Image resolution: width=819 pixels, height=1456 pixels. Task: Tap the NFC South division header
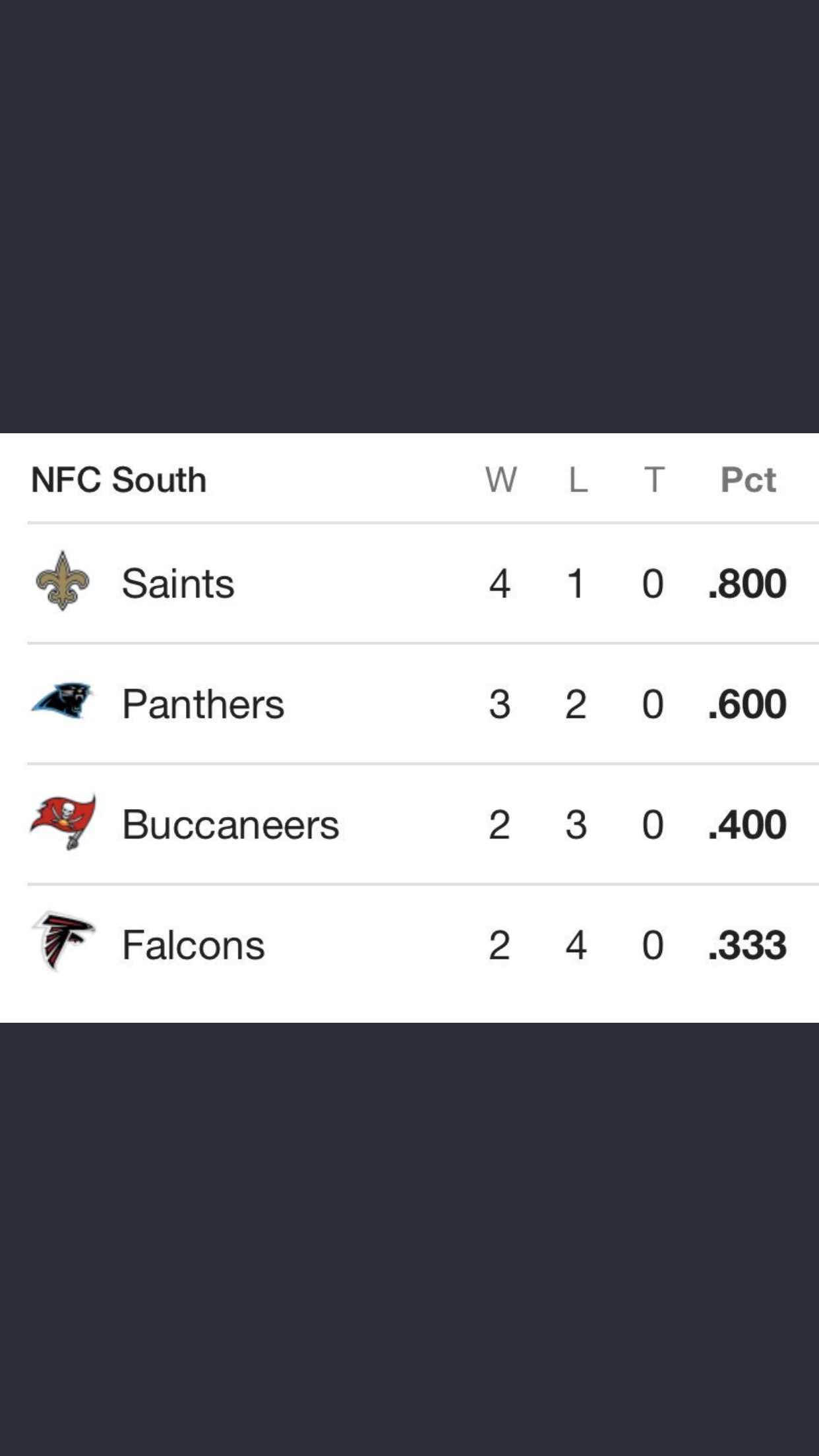pyautogui.click(x=119, y=479)
